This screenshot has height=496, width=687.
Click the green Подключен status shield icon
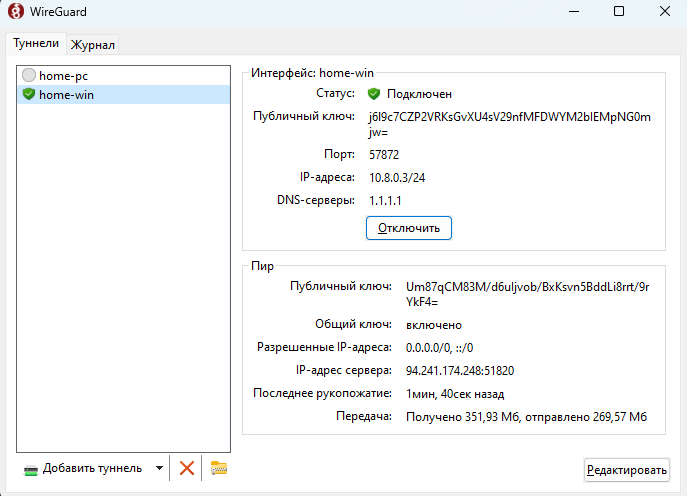pyautogui.click(x=374, y=94)
